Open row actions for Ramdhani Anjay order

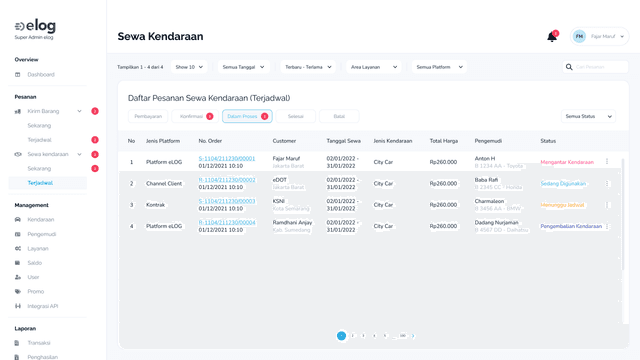(x=607, y=226)
